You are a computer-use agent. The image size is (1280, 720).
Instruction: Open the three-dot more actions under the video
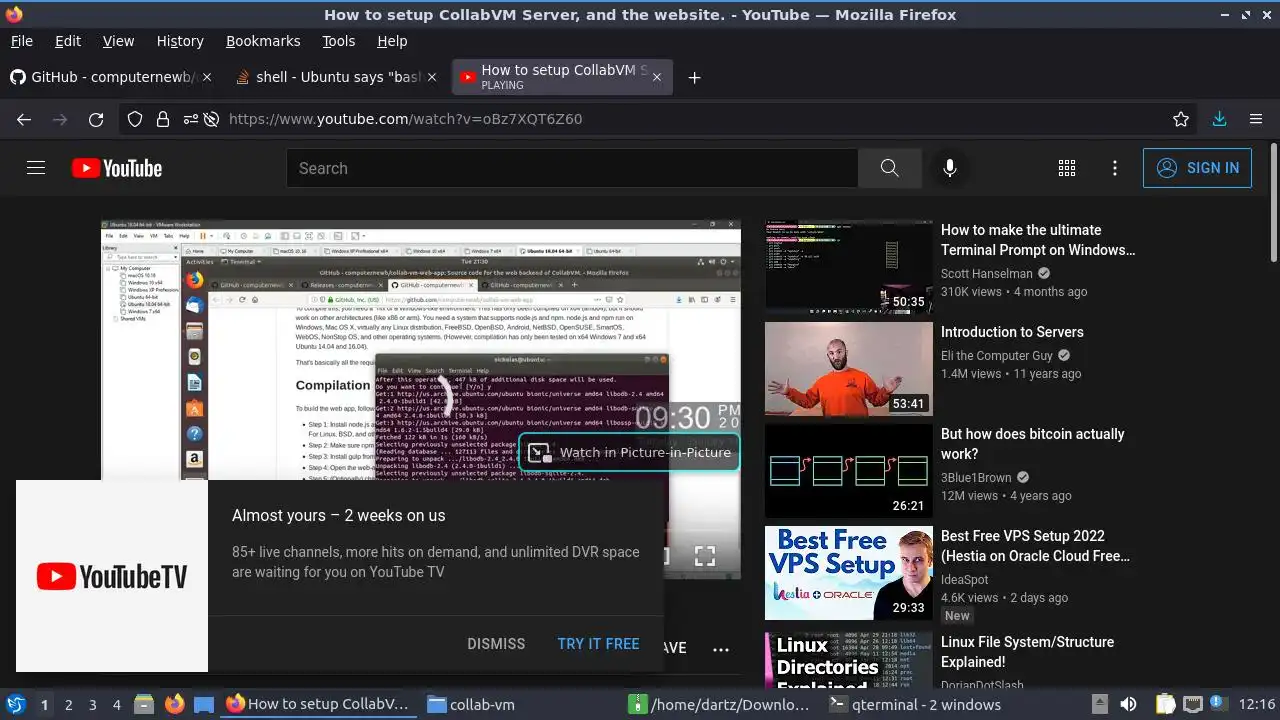point(721,649)
